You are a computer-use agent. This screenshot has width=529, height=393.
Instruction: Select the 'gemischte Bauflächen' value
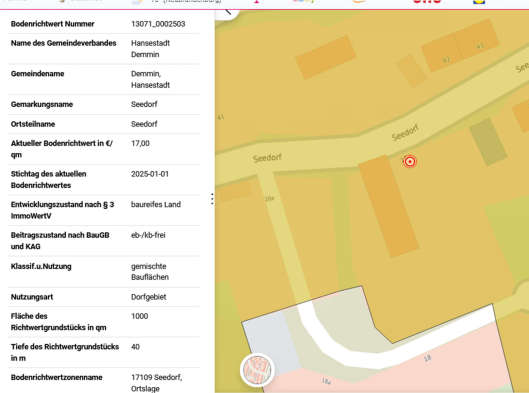click(150, 272)
